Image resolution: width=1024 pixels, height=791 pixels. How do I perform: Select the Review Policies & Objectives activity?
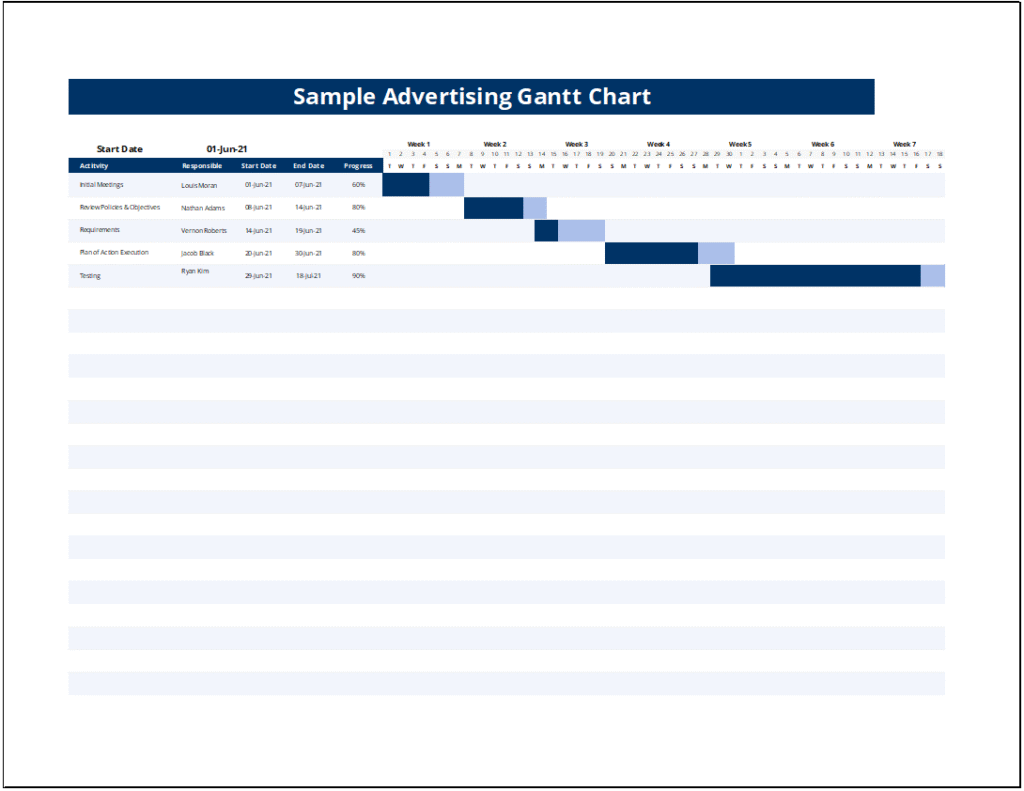click(x=119, y=208)
